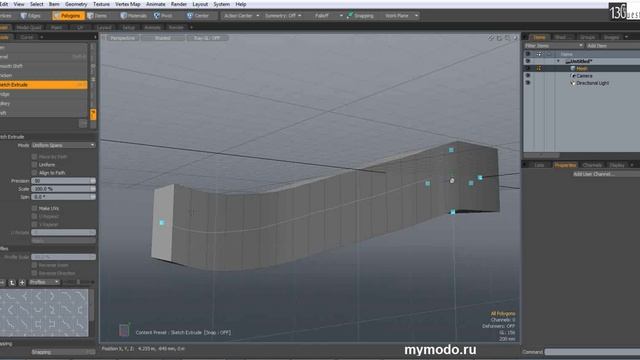Open the Filter Items dropdown

tap(554, 46)
